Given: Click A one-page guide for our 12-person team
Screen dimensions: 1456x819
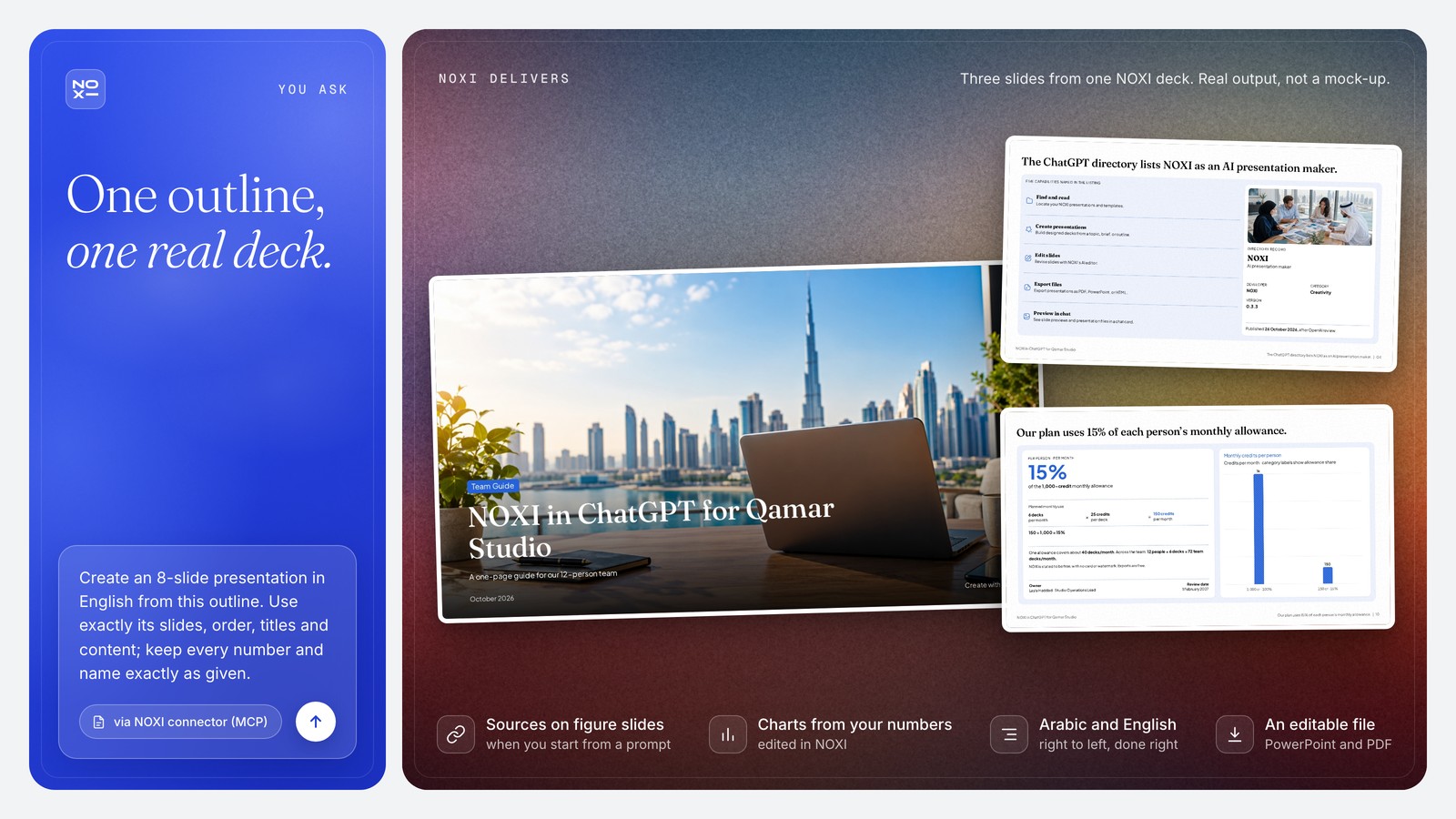Looking at the screenshot, I should coord(543,575).
